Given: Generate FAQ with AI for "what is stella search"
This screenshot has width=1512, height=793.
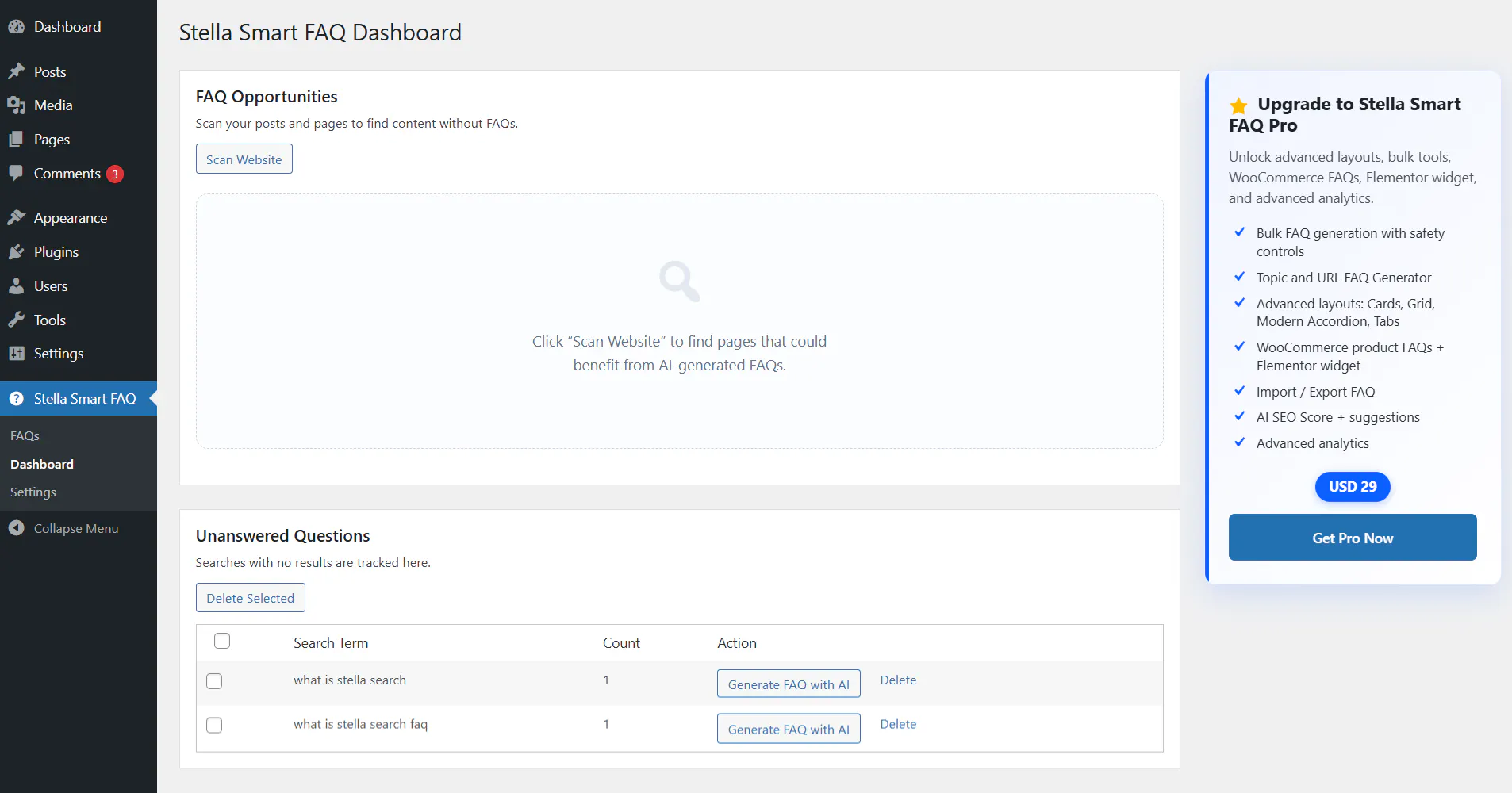Looking at the screenshot, I should [789, 684].
